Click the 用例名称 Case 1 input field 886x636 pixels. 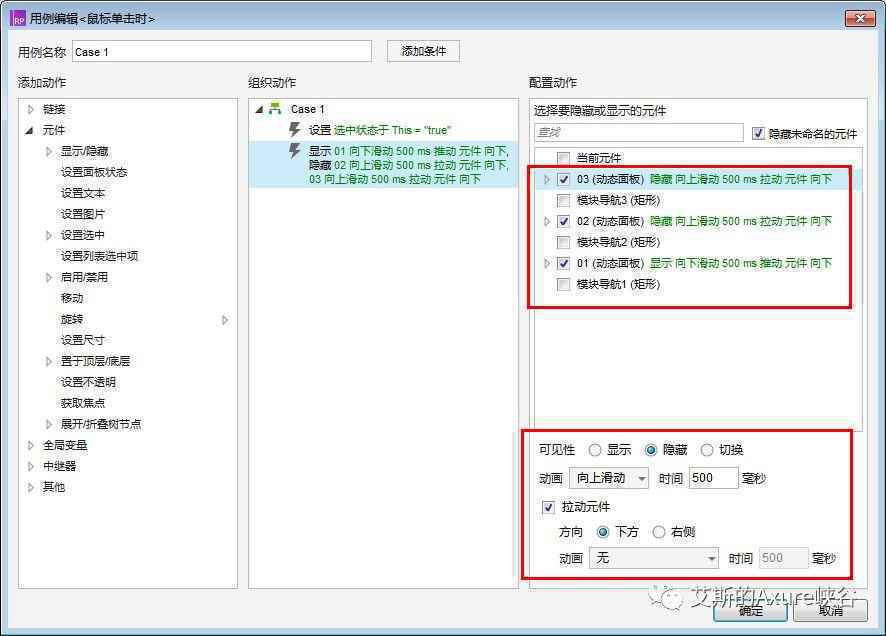pyautogui.click(x=222, y=51)
